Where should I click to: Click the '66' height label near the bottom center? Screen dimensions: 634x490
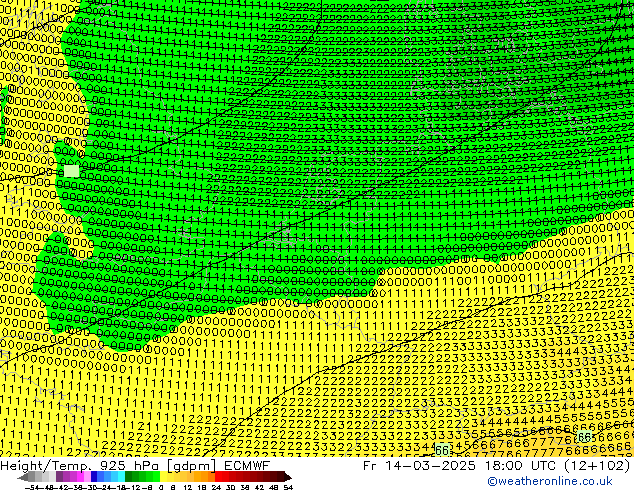[x=442, y=450]
